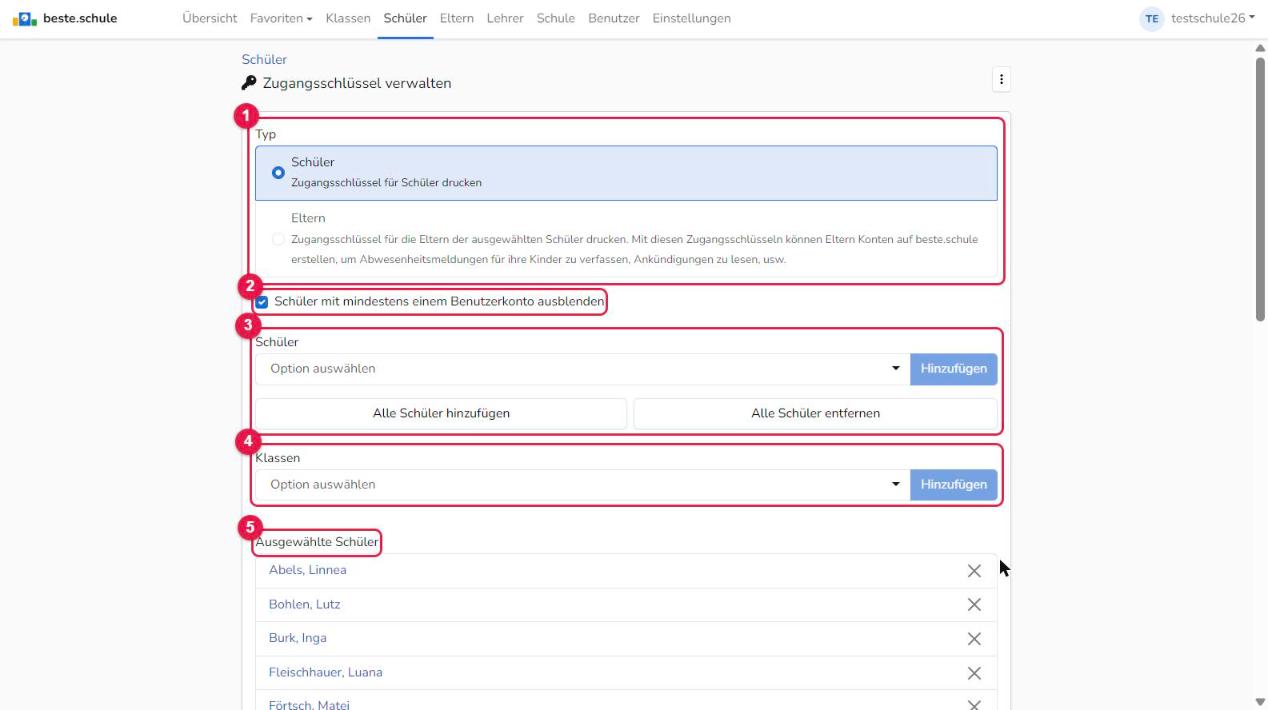Select the Schüler access key type
Screen dimensions: 1268x710
tap(626, 173)
